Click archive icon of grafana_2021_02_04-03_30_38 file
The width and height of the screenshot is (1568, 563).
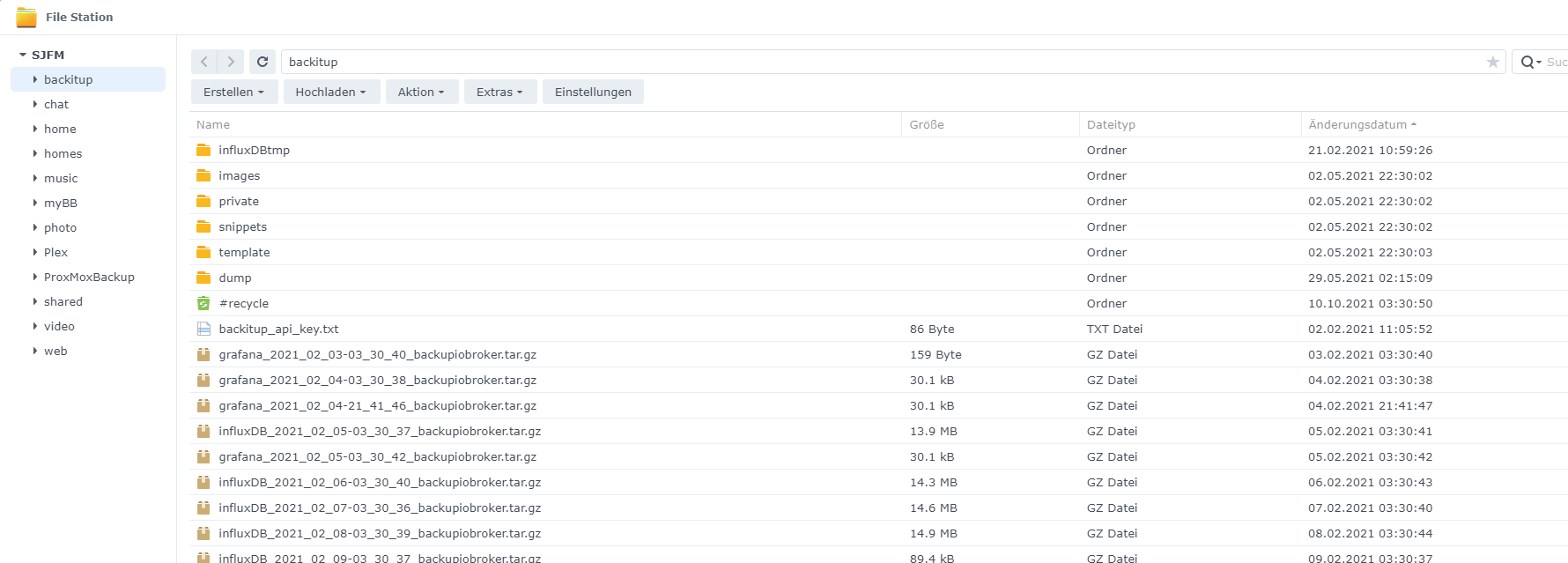point(203,380)
